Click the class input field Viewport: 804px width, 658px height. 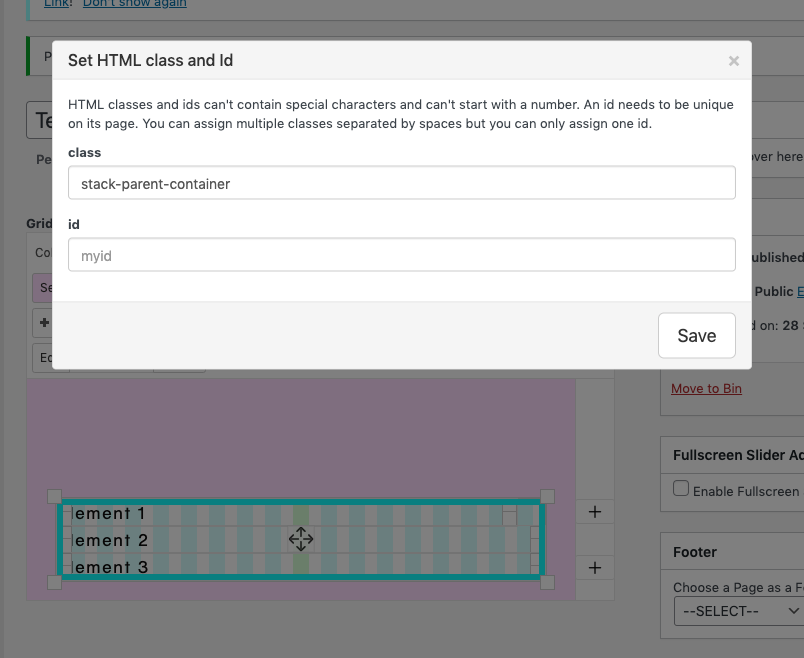click(401, 183)
